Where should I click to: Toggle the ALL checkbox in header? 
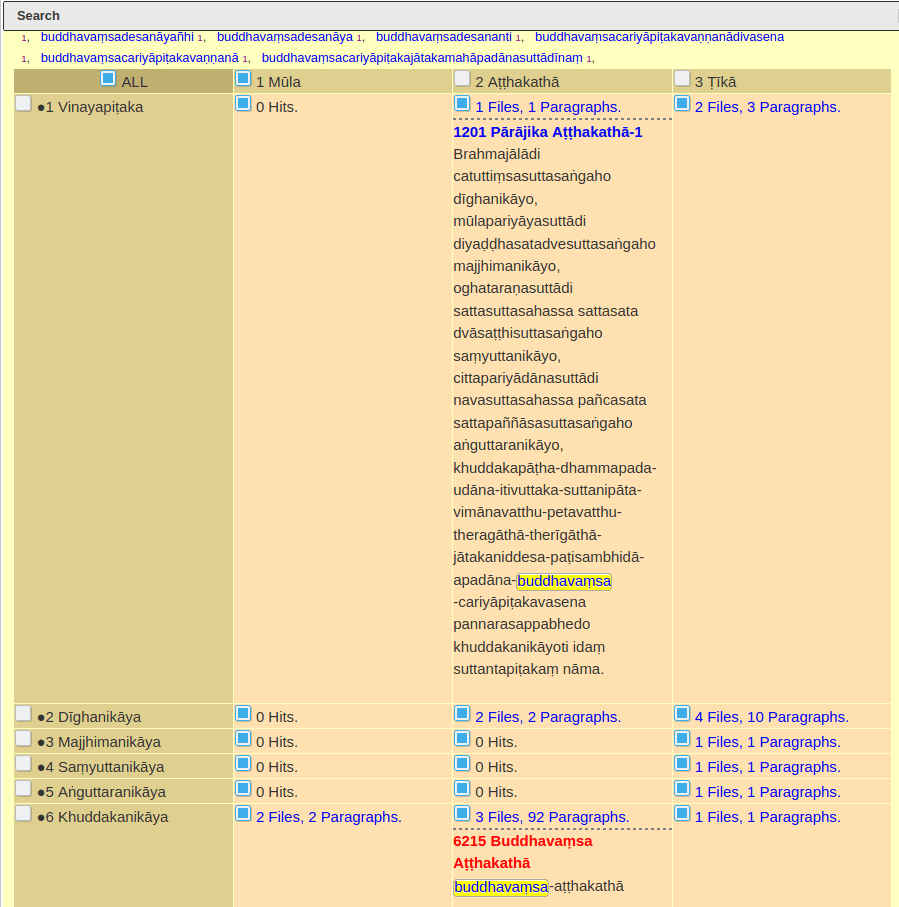click(x=108, y=78)
